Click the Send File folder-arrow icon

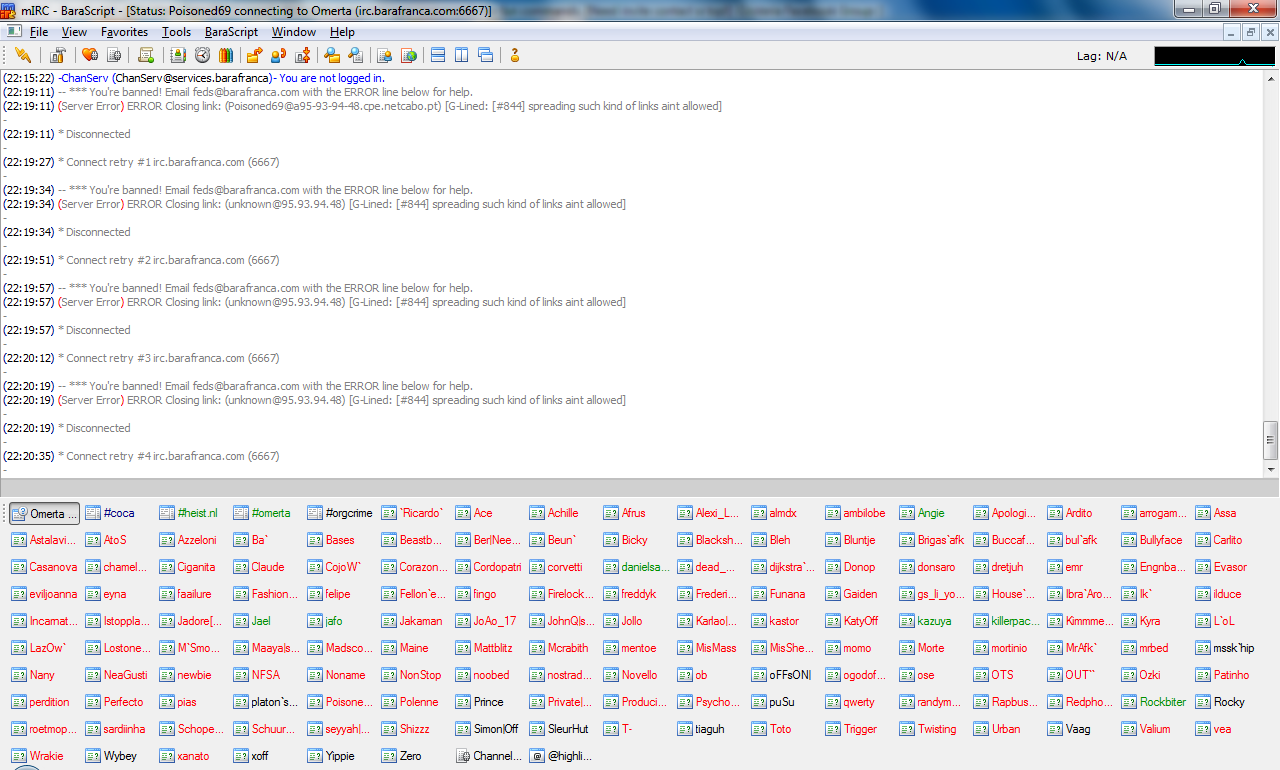click(x=255, y=55)
